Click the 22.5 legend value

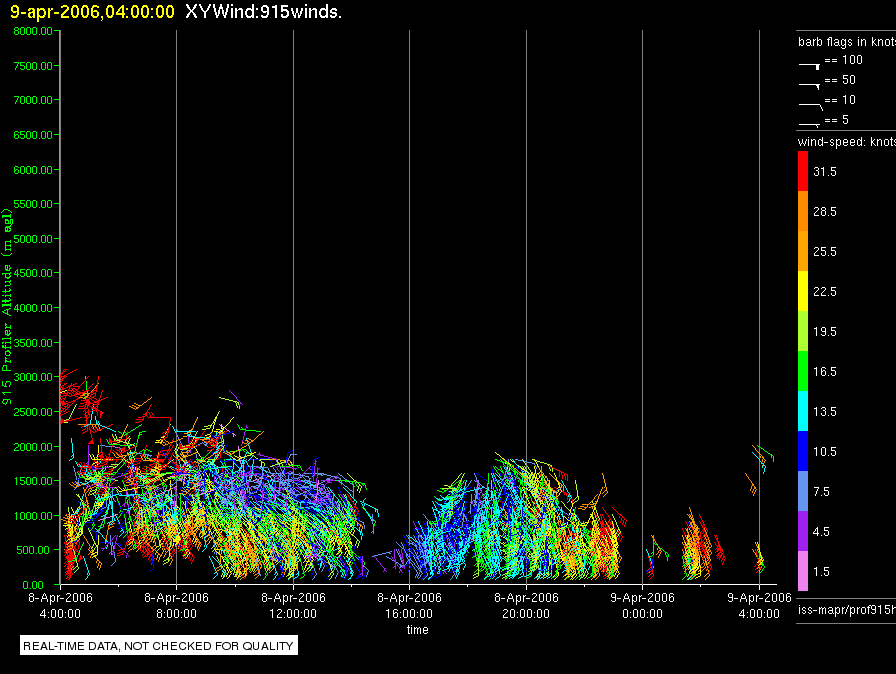[825, 291]
